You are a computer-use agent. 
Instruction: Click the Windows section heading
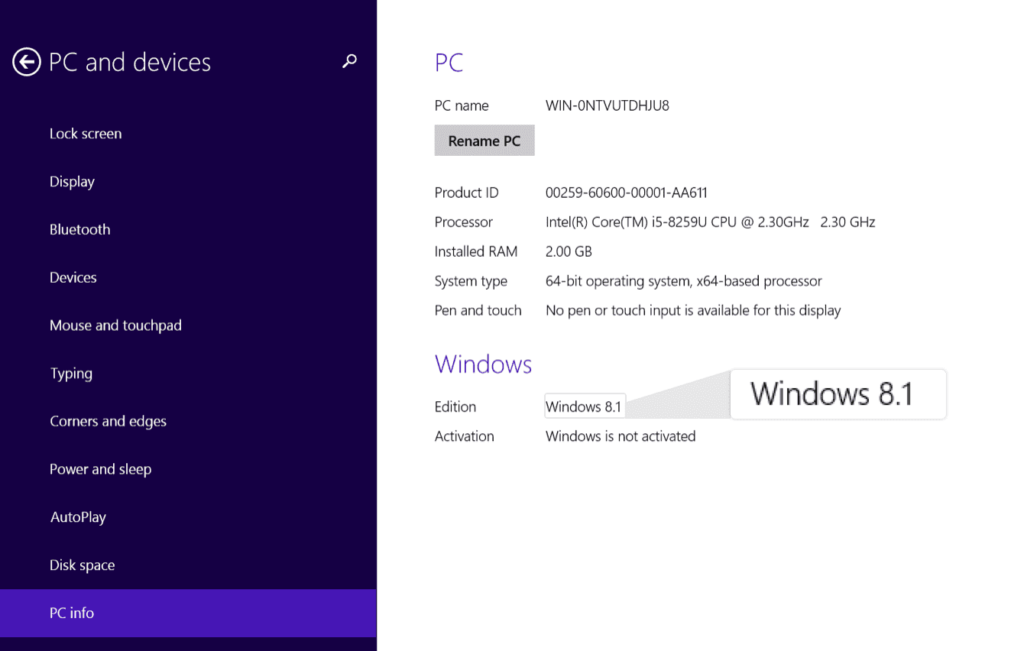(x=483, y=364)
